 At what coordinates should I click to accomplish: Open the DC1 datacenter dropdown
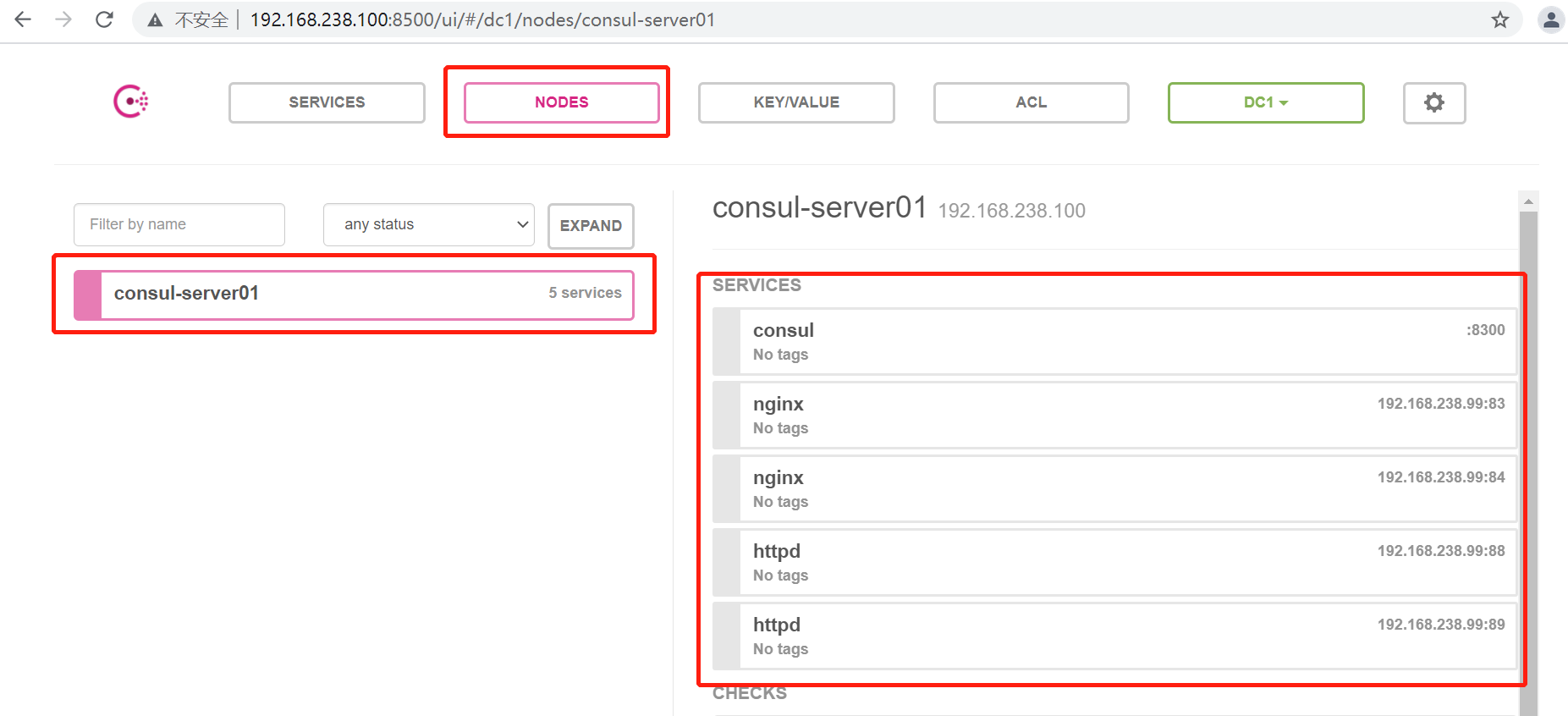[x=1266, y=102]
